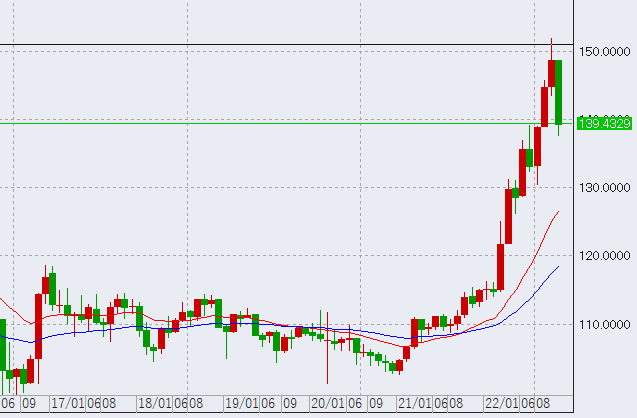Select the 110.0000 price axis label
637x418 pixels.
[606, 325]
